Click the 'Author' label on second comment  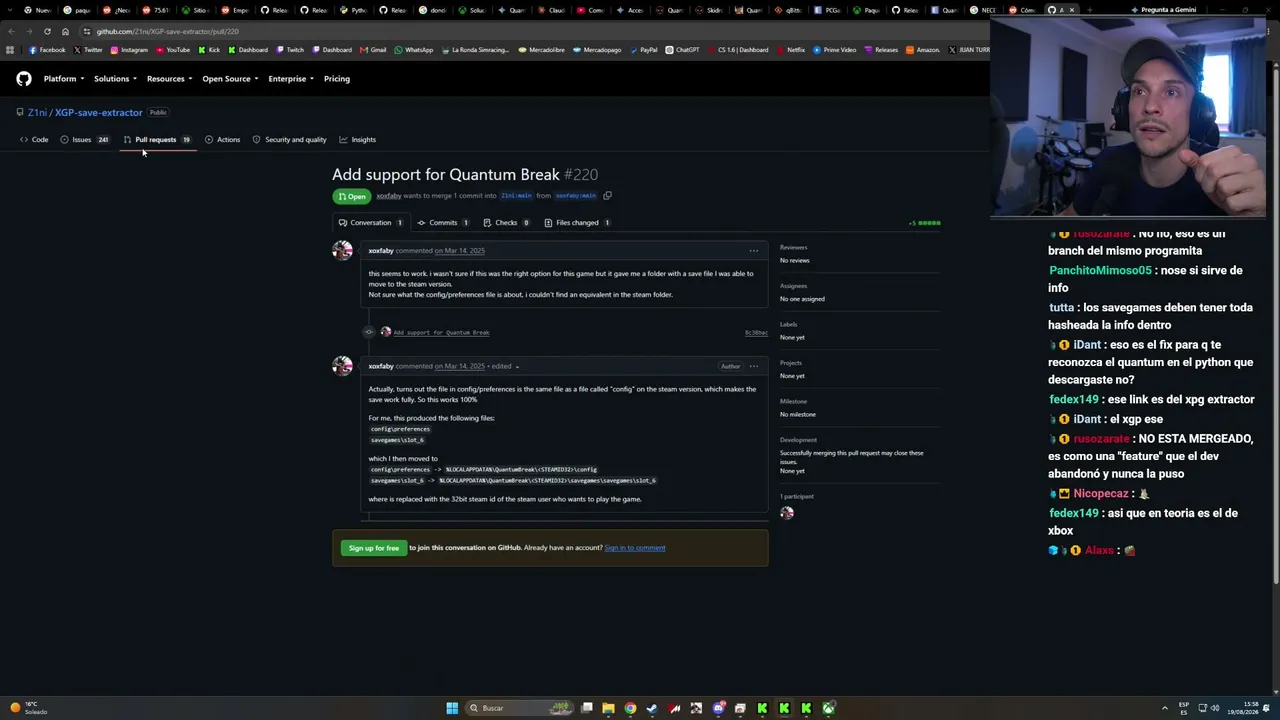coord(731,367)
